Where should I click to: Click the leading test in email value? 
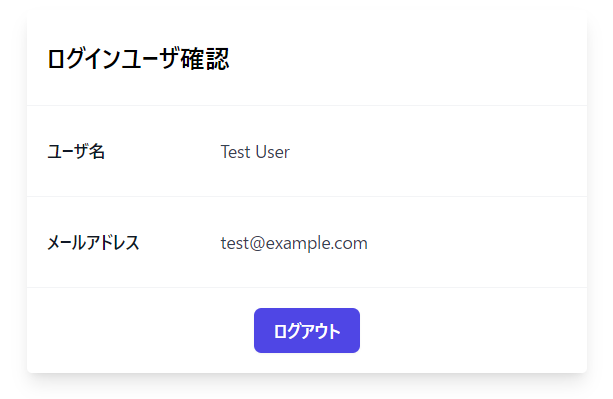point(235,243)
